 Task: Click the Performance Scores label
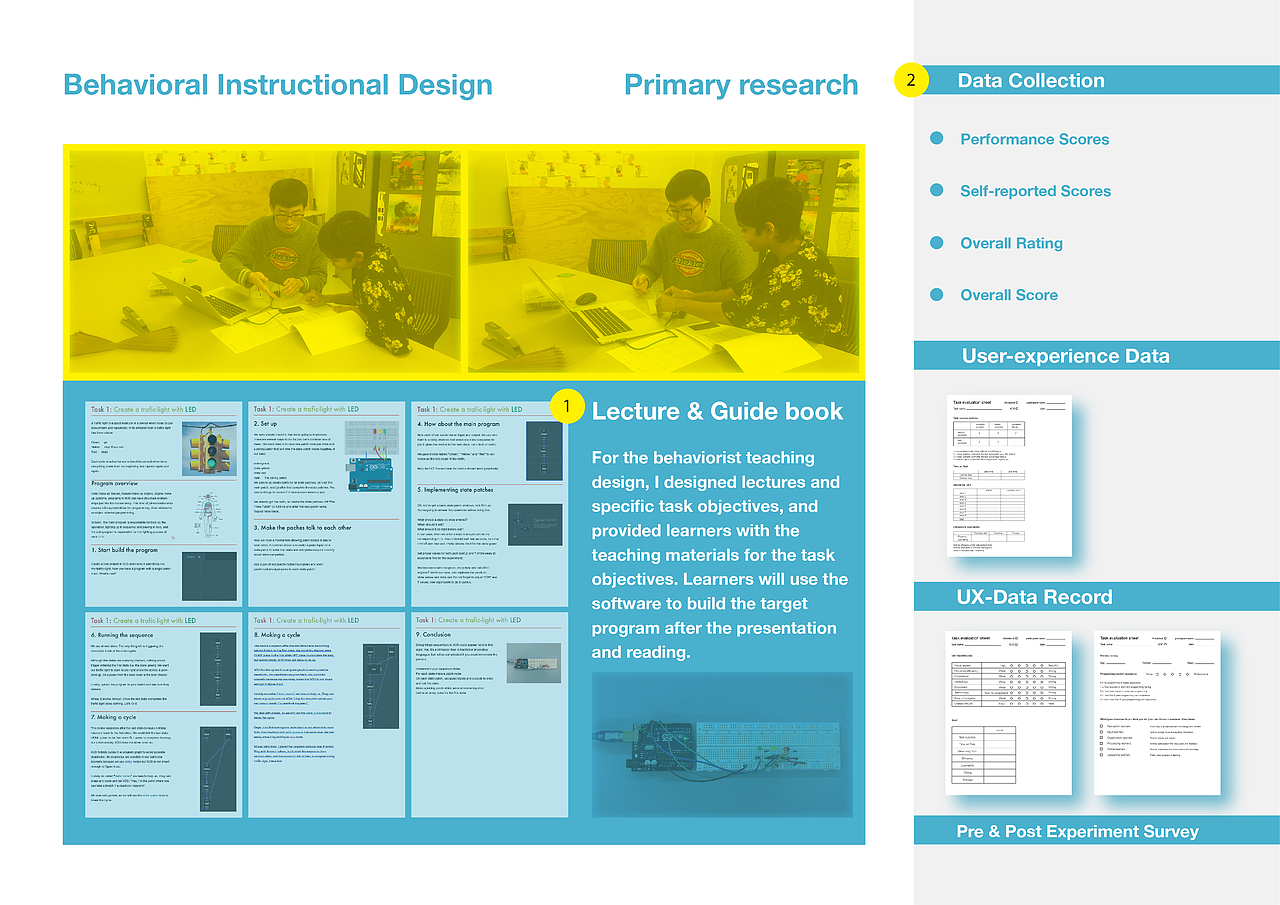(x=1035, y=139)
